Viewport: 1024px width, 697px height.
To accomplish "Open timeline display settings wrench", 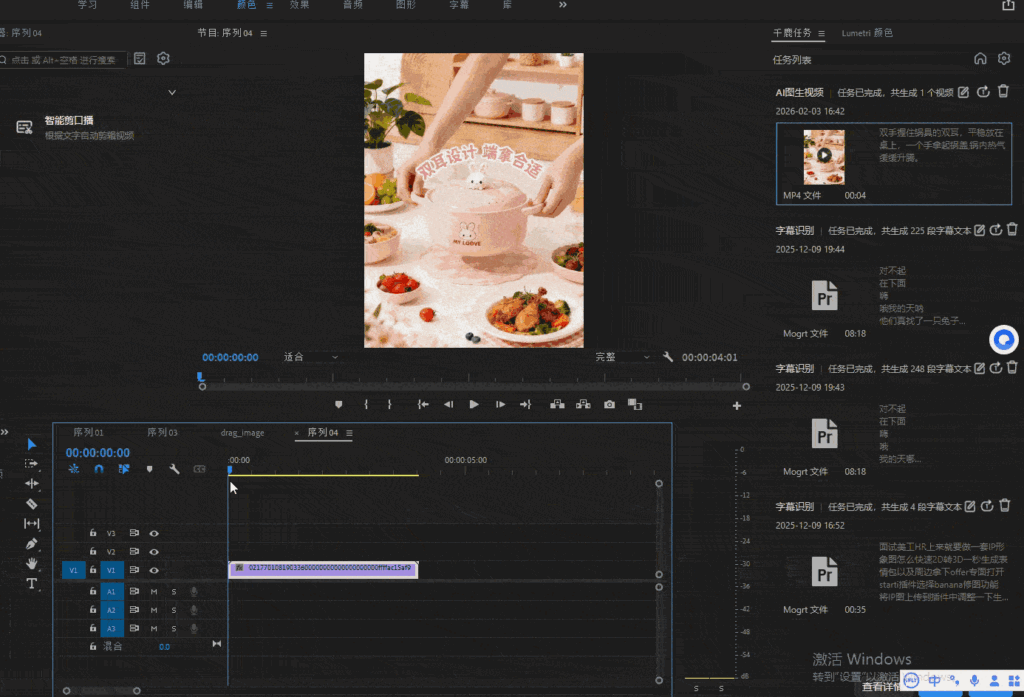I will click(174, 468).
